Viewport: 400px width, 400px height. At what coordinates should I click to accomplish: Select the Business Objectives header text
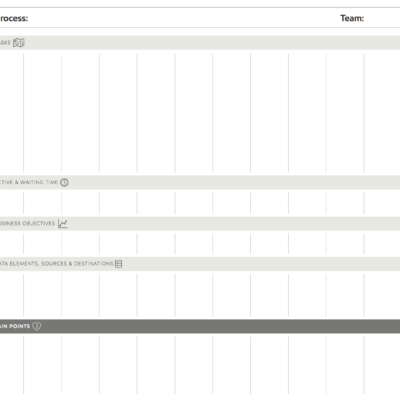pyautogui.click(x=27, y=223)
